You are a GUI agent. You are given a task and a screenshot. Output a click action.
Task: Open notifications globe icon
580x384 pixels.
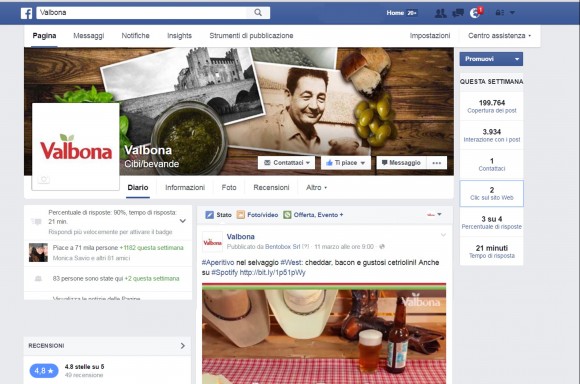click(475, 13)
